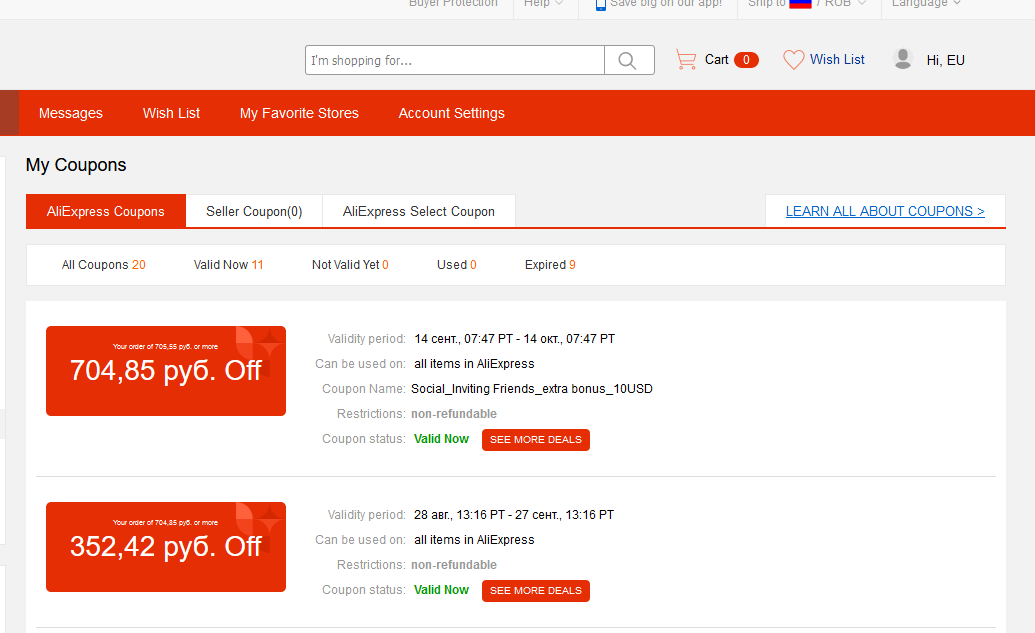Click the 352,42 руб. Off coupon card
This screenshot has height=633, width=1035.
tap(166, 547)
